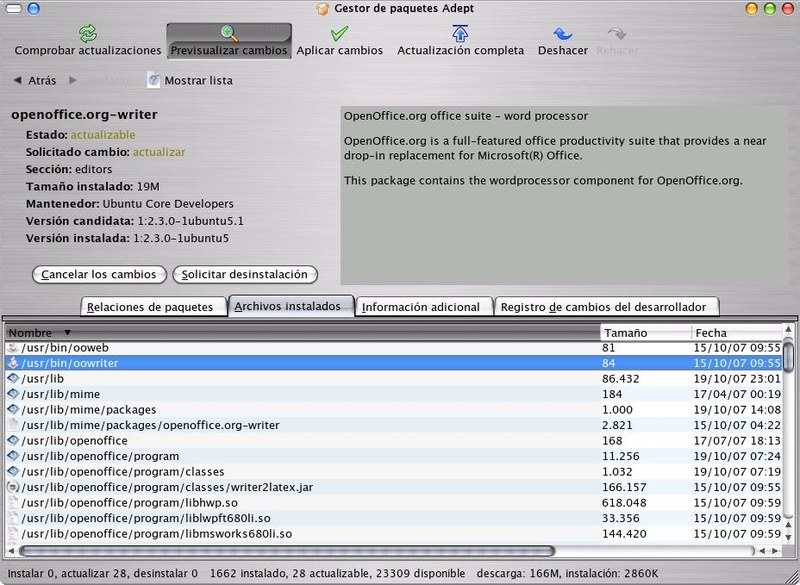Viewport: 800px width, 585px height.
Task: Click the horizontal scrollbar handle under the file list
Action: coord(287,551)
